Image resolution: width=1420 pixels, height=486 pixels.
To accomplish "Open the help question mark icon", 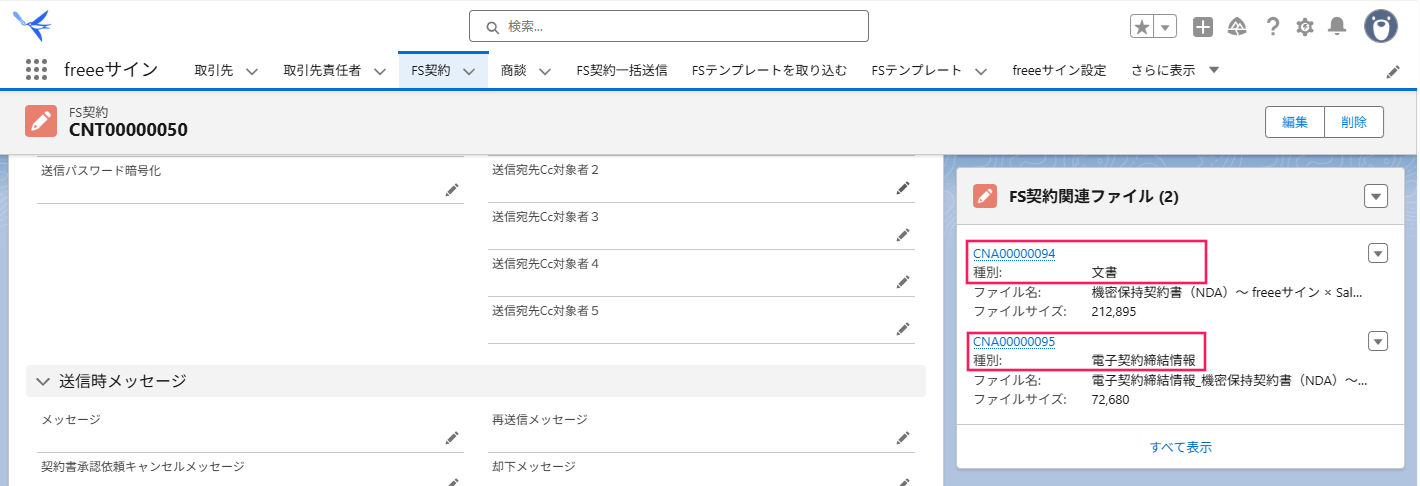I will [1273, 27].
